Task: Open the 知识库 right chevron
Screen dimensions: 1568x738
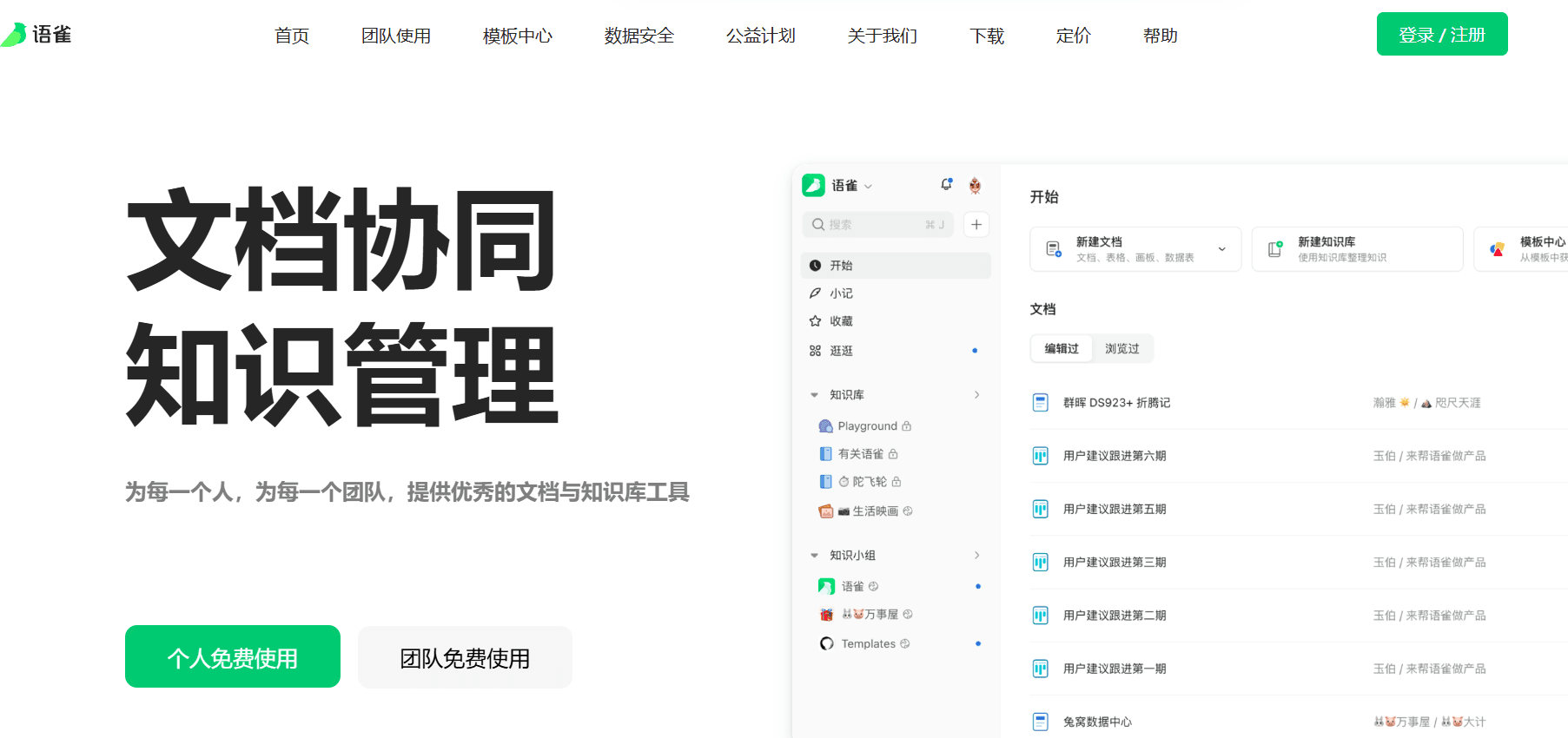Action: coord(976,395)
